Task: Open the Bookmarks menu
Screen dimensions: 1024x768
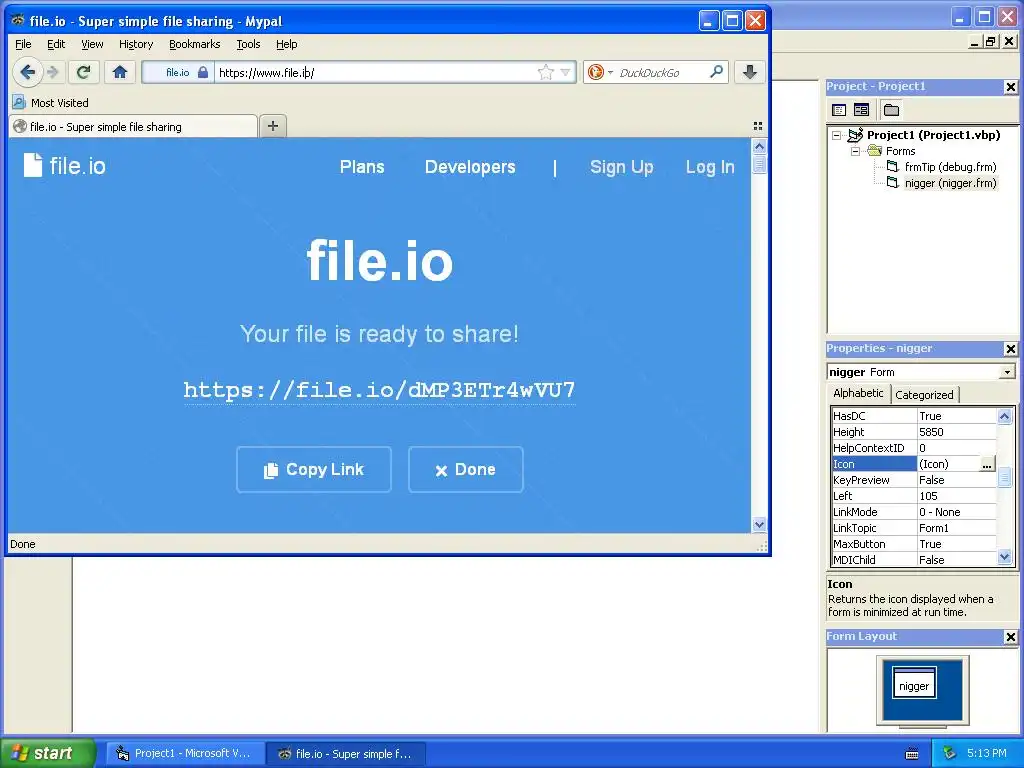Action: [x=195, y=44]
